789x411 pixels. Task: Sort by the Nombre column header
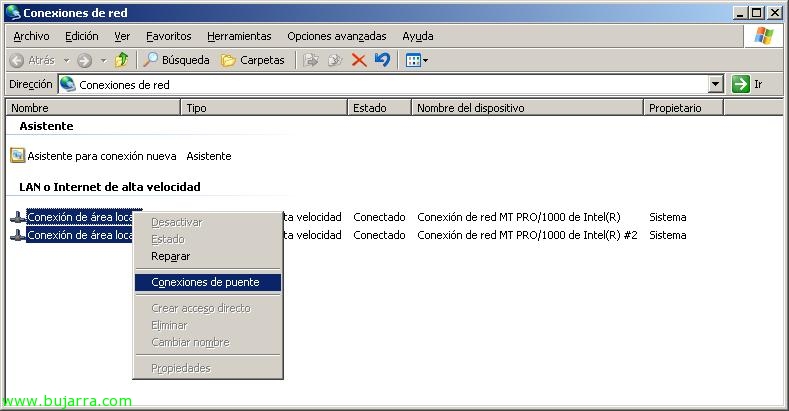coord(93,108)
